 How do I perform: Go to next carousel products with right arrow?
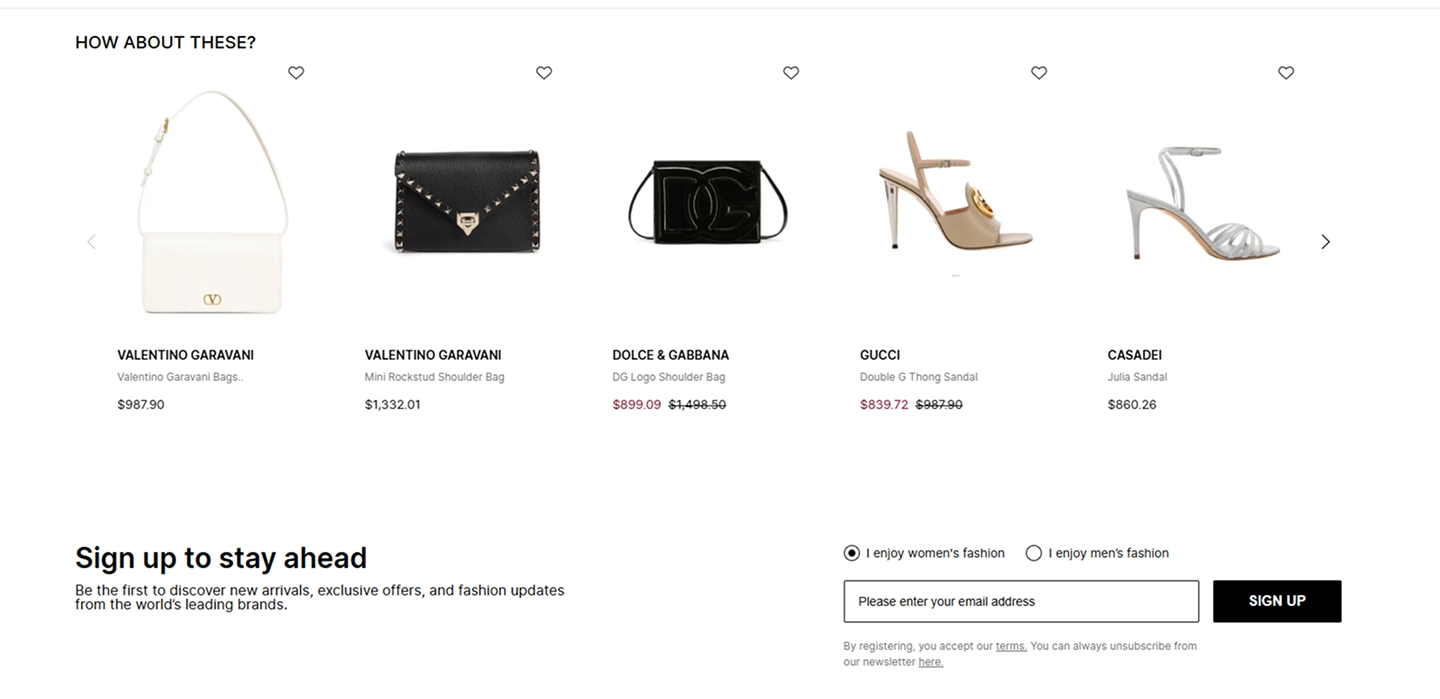pyautogui.click(x=1325, y=242)
